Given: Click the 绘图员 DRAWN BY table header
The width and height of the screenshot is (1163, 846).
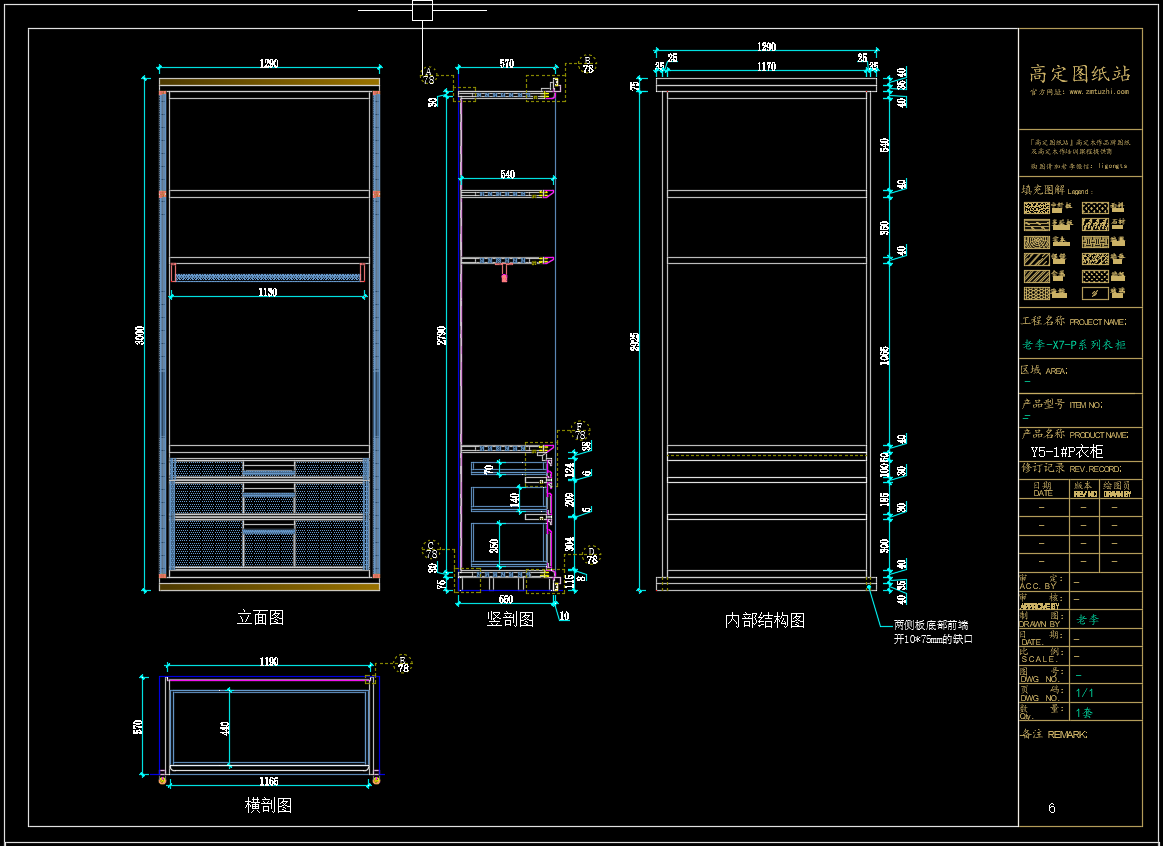Looking at the screenshot, I should pyautogui.click(x=1117, y=489).
